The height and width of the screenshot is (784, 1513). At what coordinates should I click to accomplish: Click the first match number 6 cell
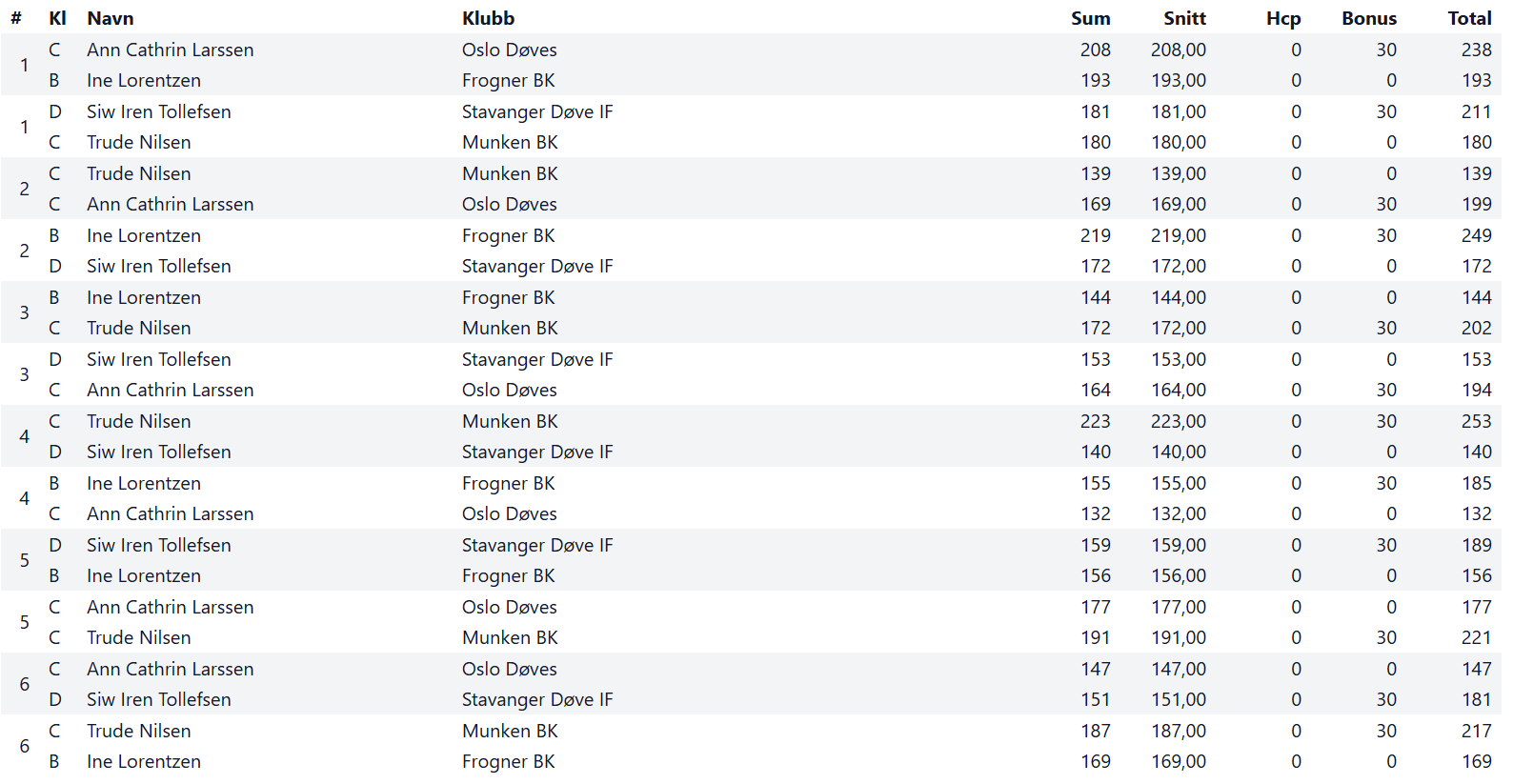pos(24,684)
